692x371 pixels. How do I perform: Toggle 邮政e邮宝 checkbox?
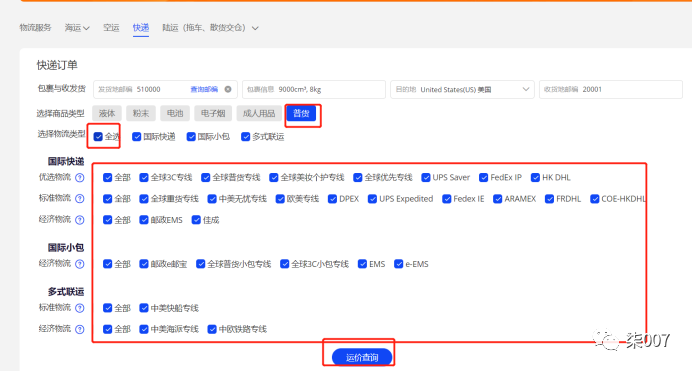coord(144,264)
